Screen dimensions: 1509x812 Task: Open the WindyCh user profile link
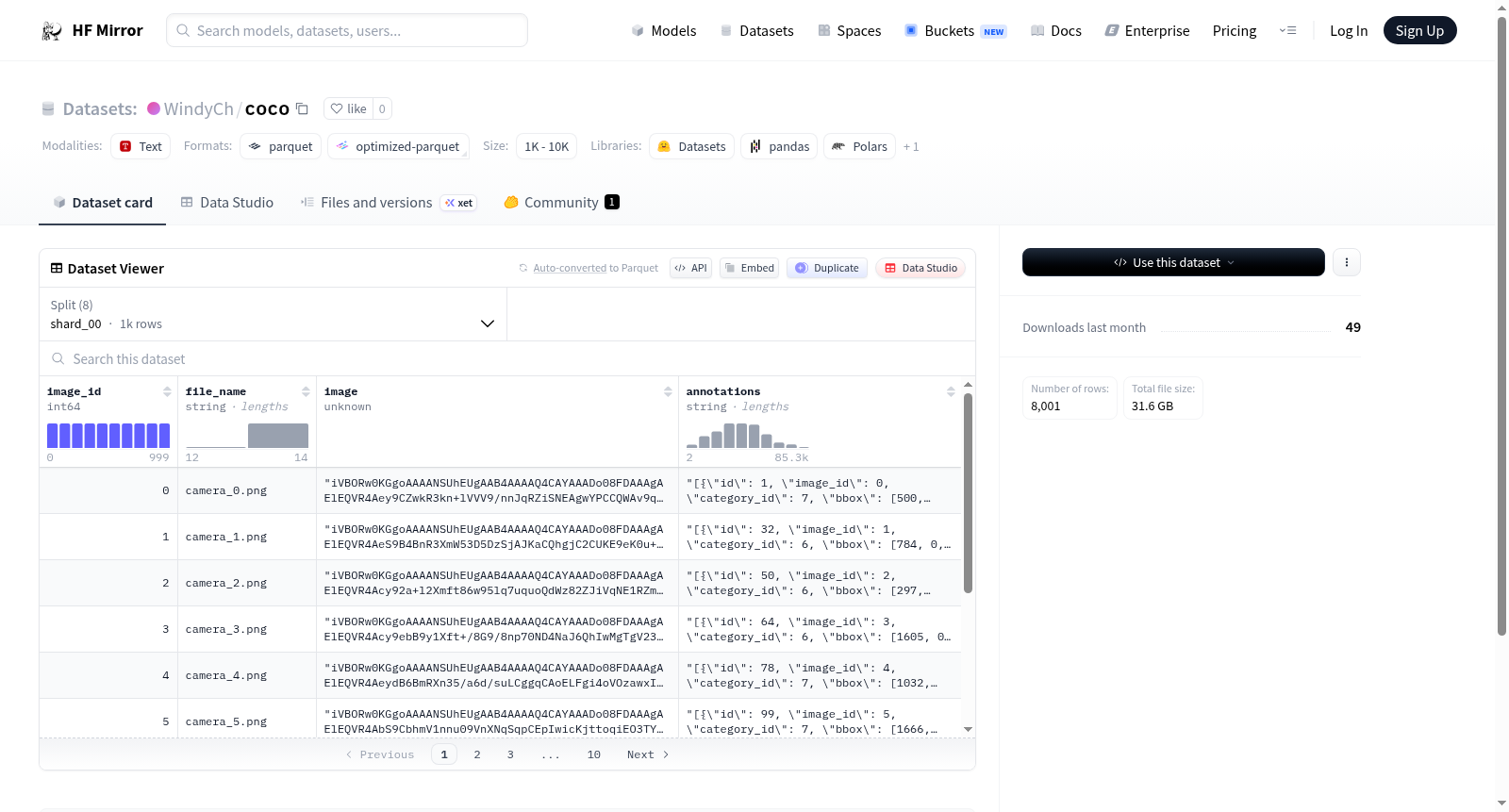[198, 108]
